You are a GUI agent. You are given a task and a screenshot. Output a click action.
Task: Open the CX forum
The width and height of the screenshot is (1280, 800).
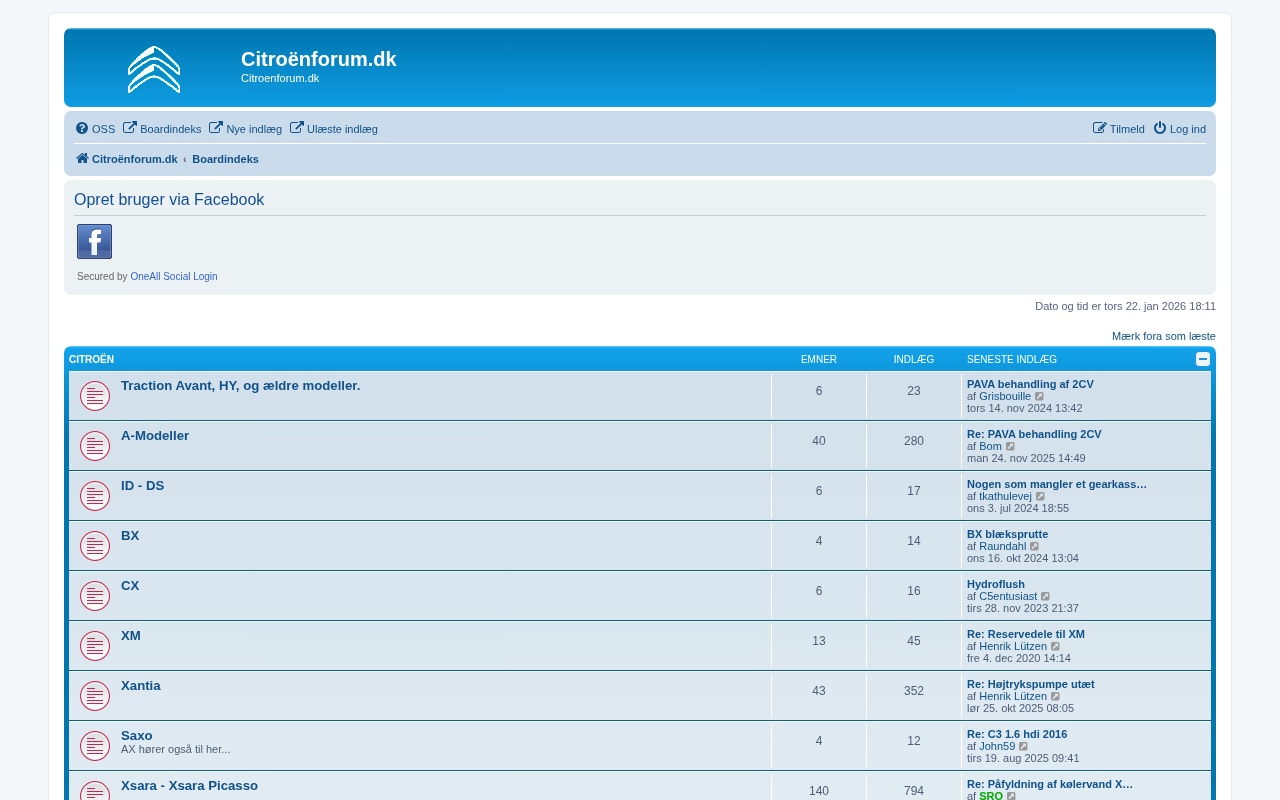tap(130, 586)
